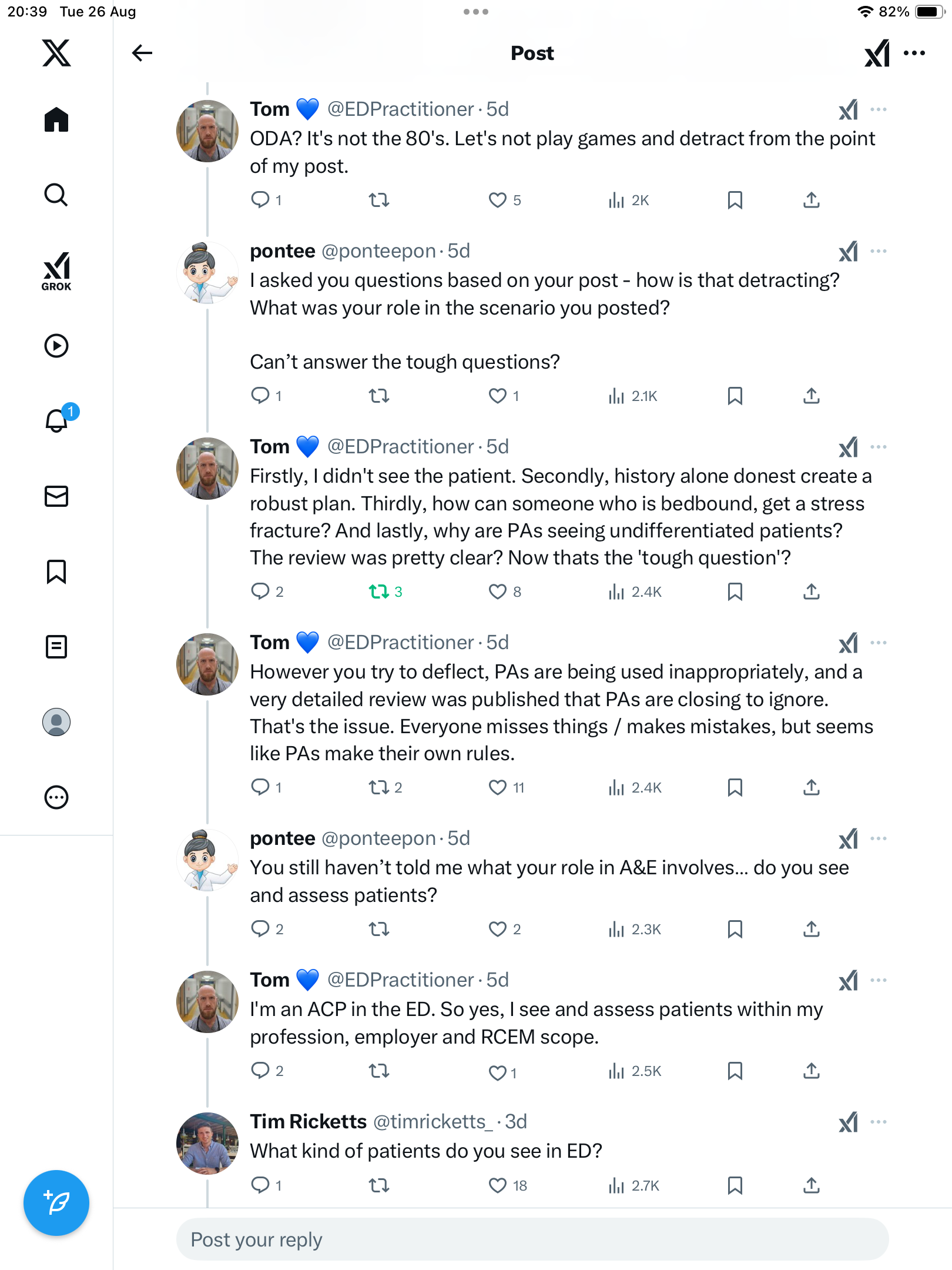
Task: Undo repost on Tom's 'Firstly' reply
Action: point(379,591)
